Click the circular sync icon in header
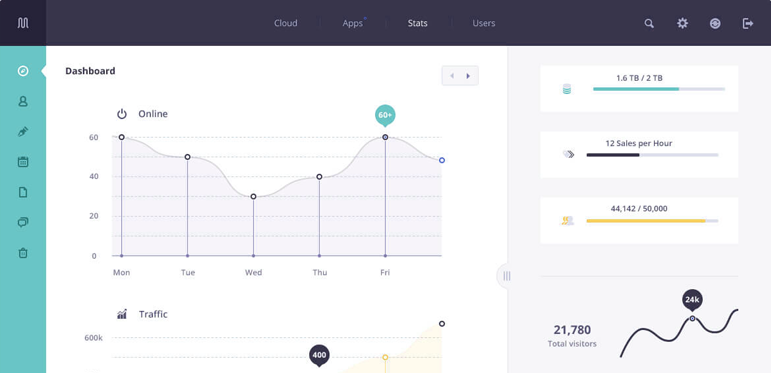The width and height of the screenshot is (771, 373). coord(715,23)
